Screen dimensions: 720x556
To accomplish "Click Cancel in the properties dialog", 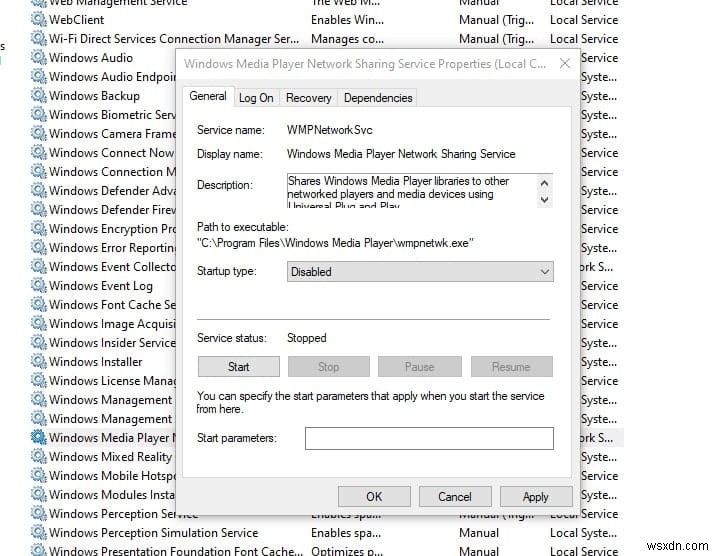I will [455, 497].
